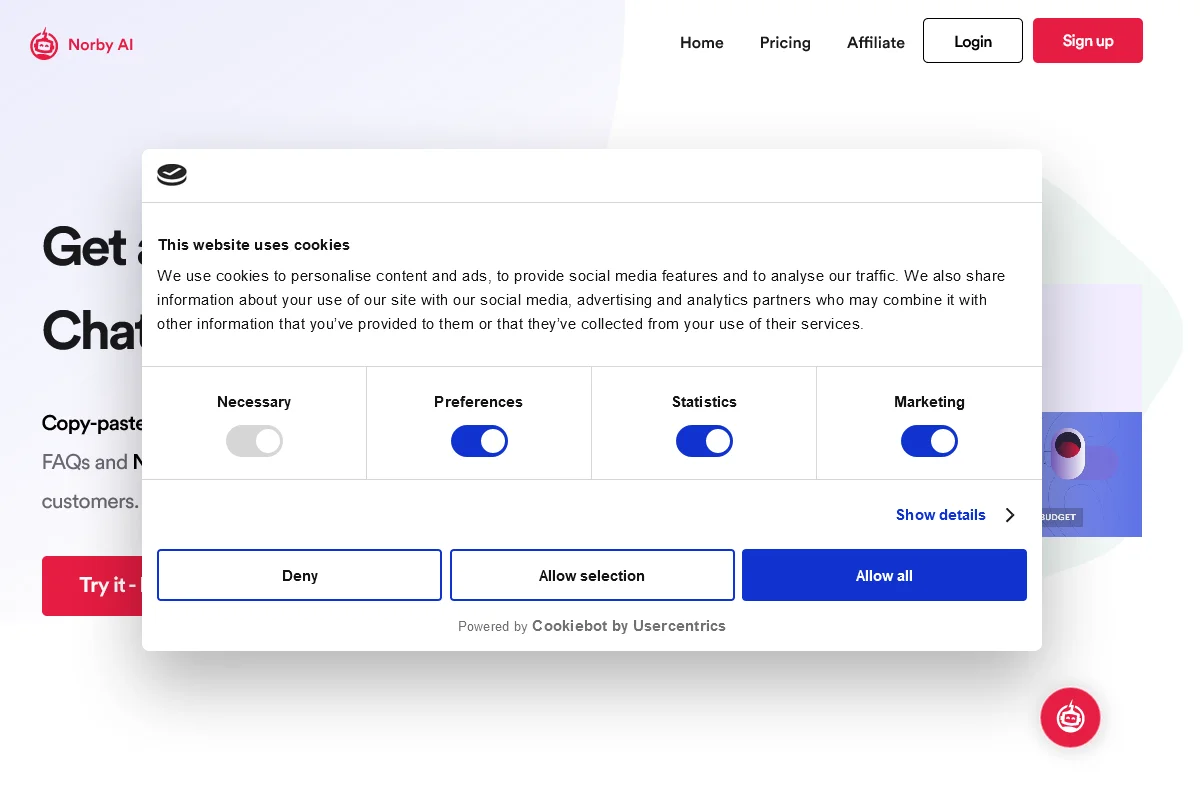Screen dimensions: 1200x800
Task: Deny all cookies
Action: [x=299, y=575]
